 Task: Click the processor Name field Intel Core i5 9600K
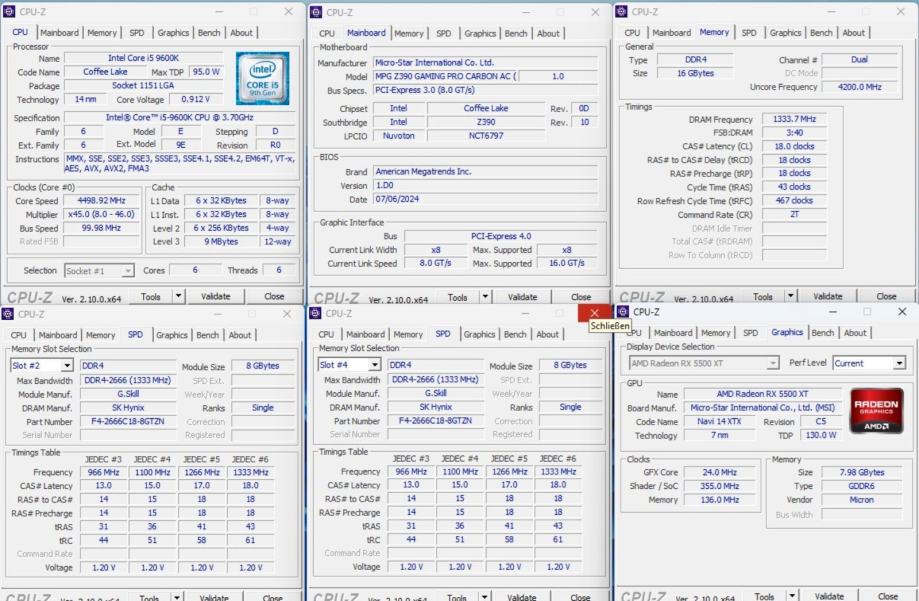coord(144,58)
